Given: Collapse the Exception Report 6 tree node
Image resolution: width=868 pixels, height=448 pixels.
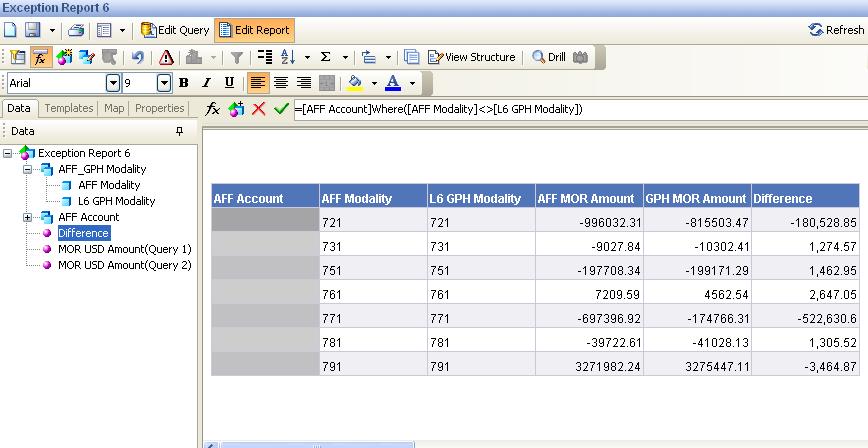Looking at the screenshot, I should (x=8, y=153).
